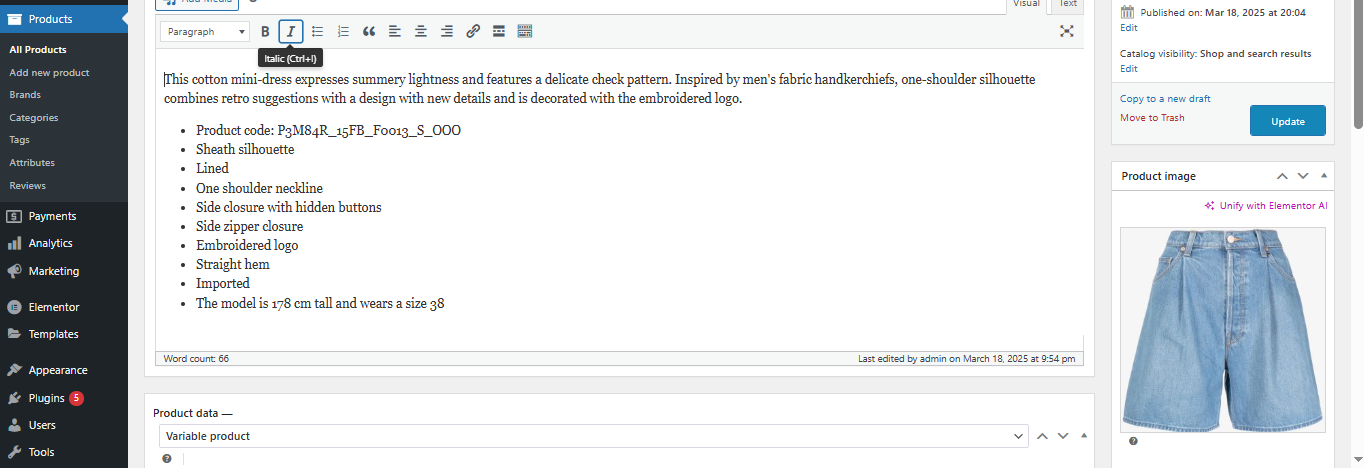This screenshot has width=1364, height=468.
Task: Insert a Read More tag
Action: pos(499,32)
